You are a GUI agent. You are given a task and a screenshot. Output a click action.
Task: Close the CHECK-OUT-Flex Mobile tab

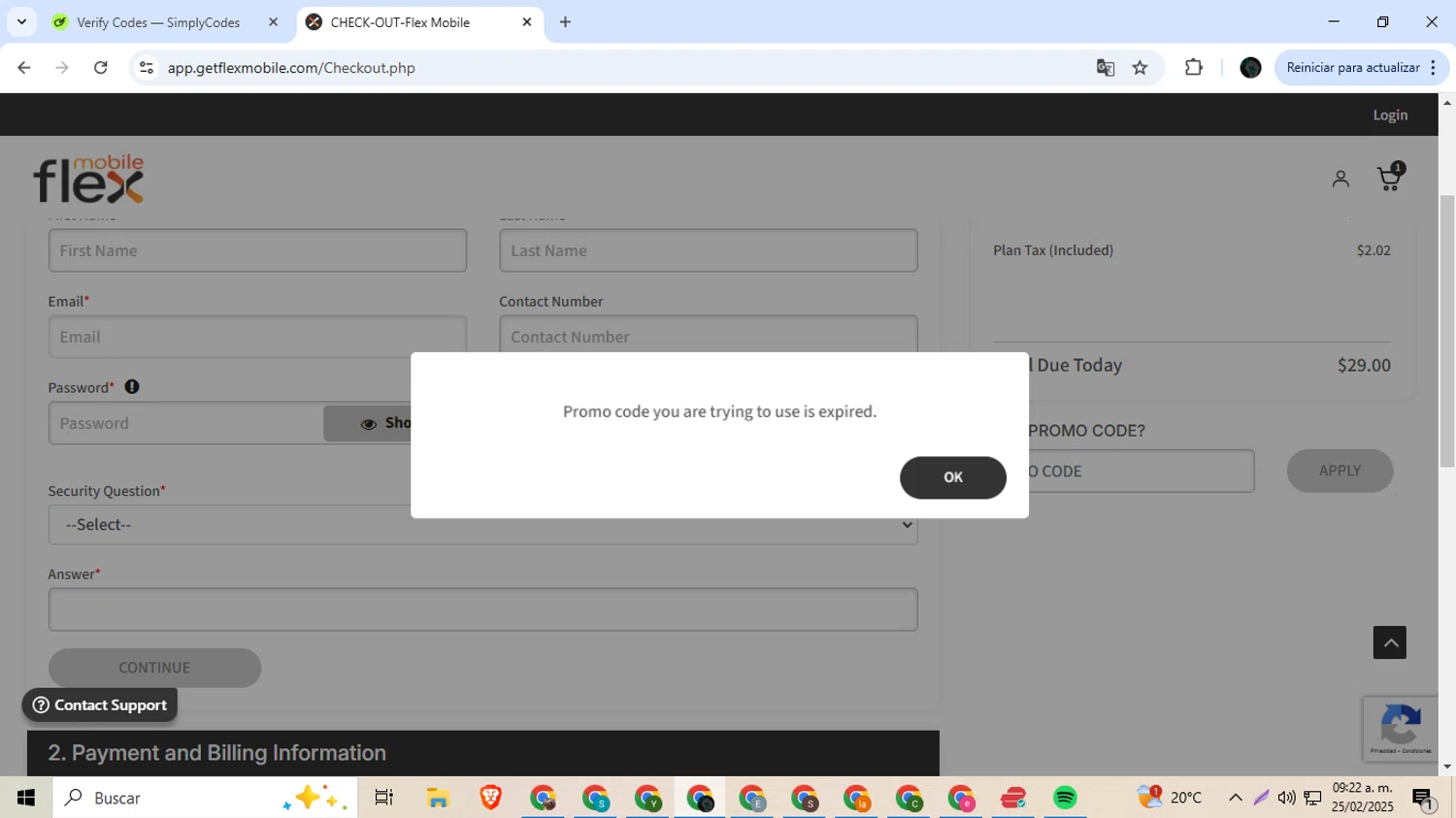click(527, 22)
